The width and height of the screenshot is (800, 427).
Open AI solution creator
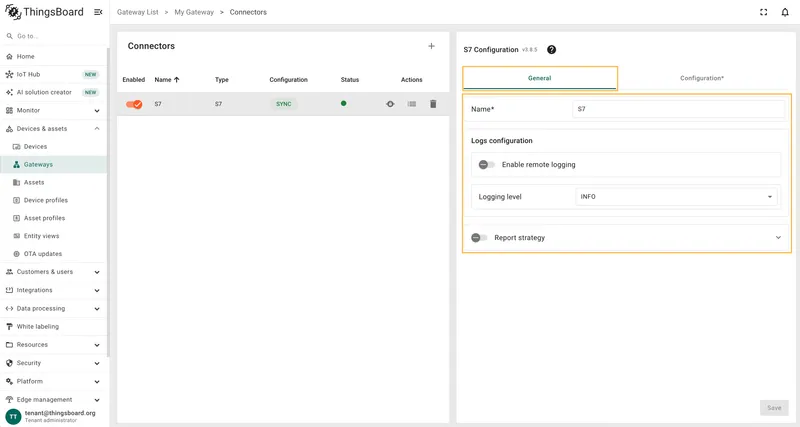(54, 92)
